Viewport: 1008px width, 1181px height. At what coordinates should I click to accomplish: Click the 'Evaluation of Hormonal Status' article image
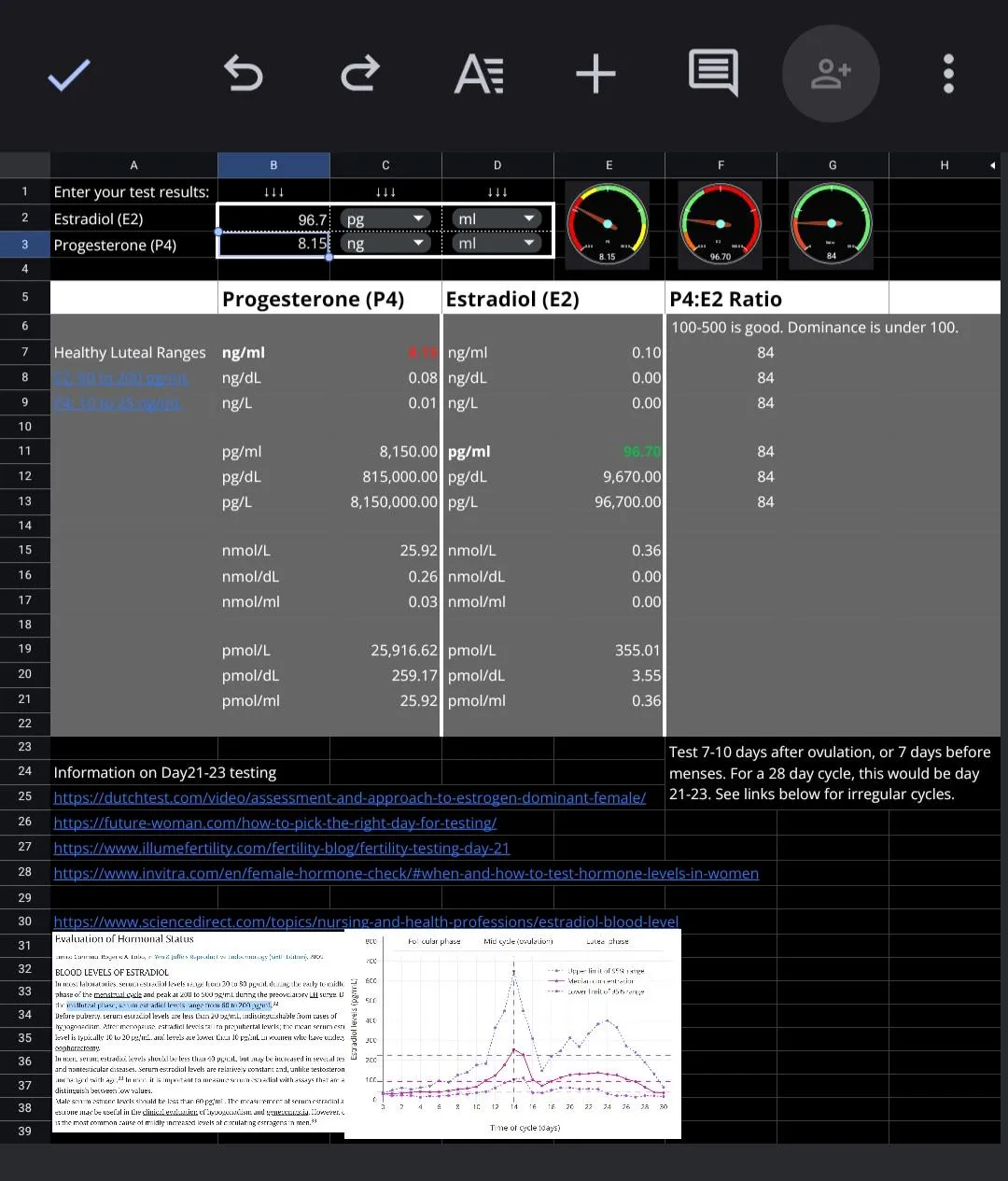(199, 1032)
